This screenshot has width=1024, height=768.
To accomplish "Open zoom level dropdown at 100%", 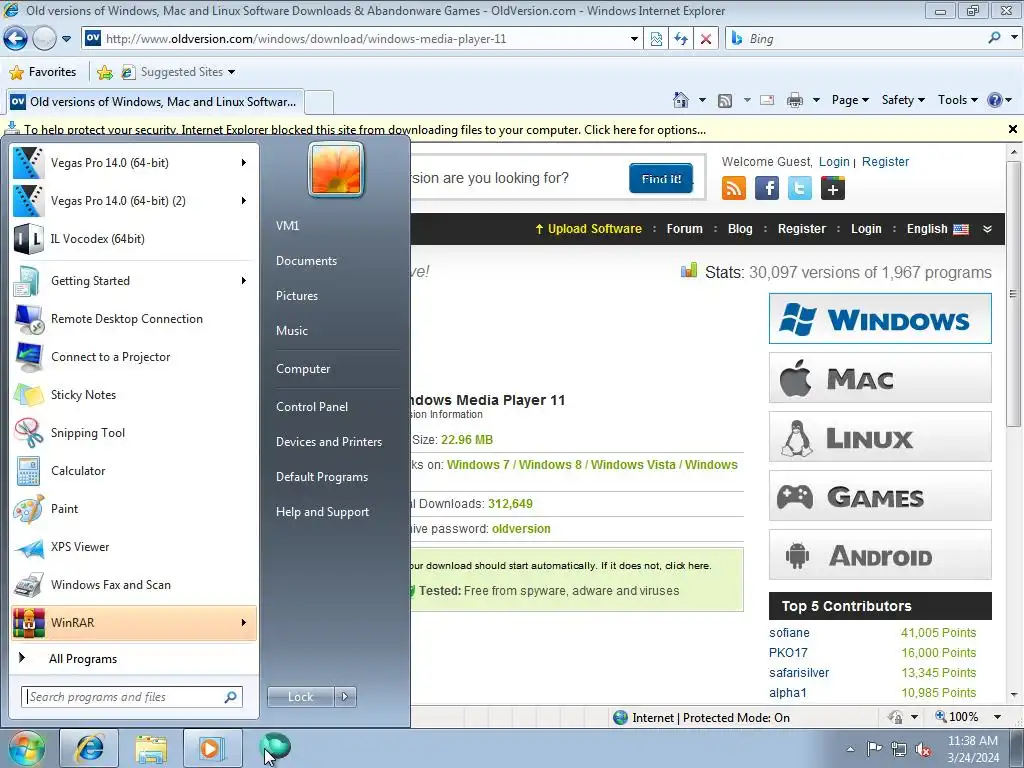I will 997,717.
